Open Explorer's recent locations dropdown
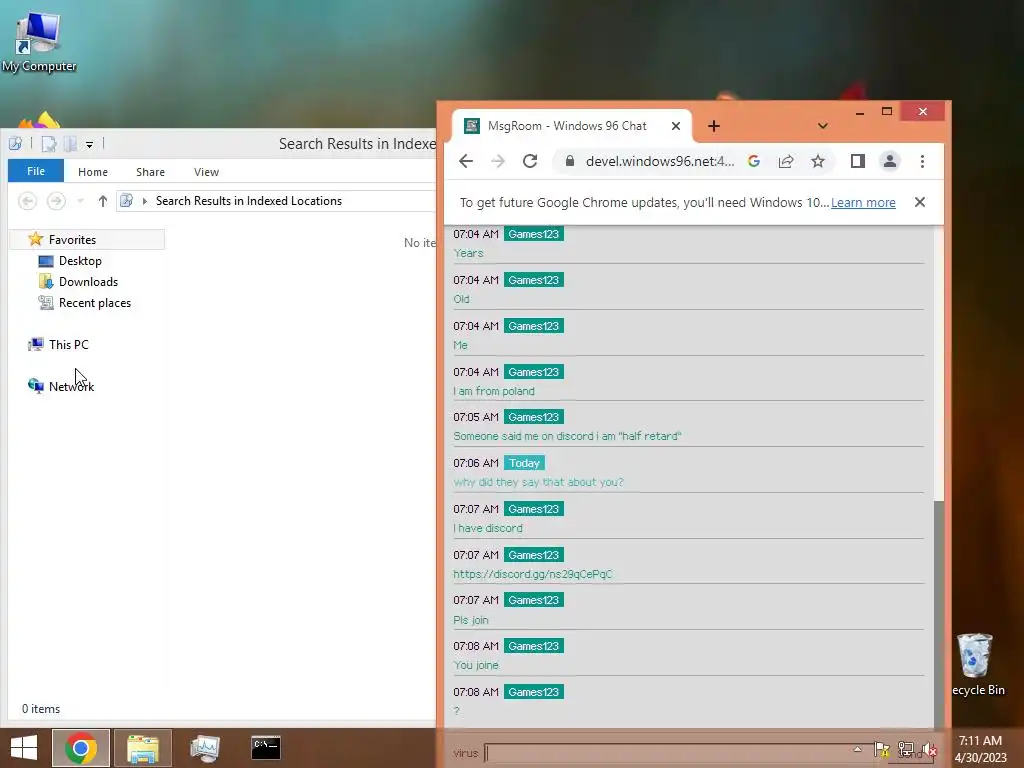 tap(80, 201)
